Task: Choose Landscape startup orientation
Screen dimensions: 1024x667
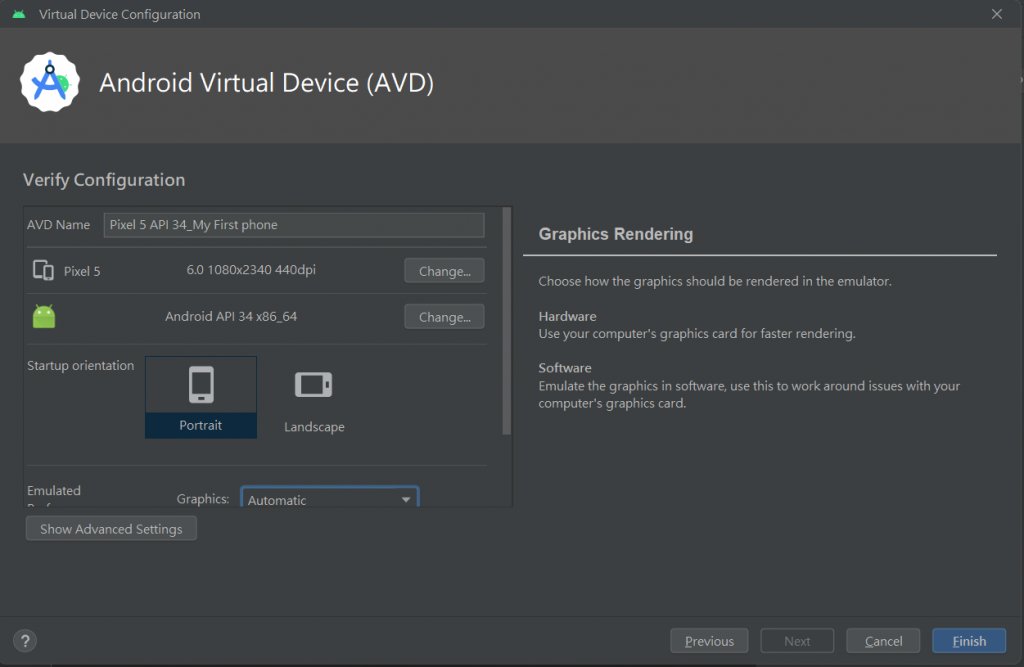Action: click(x=314, y=427)
